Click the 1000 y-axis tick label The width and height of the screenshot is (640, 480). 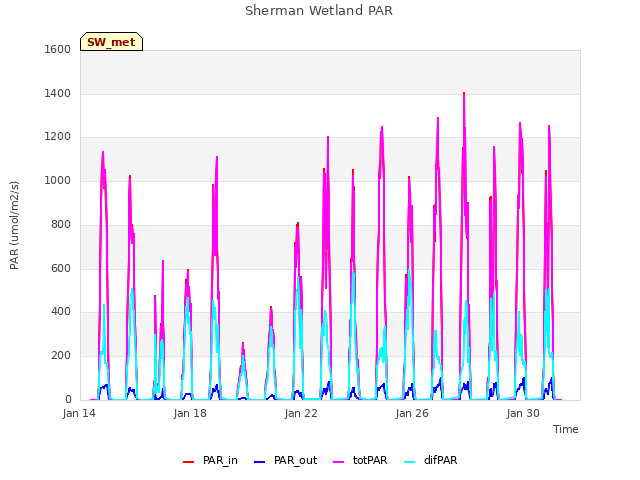[x=58, y=180]
